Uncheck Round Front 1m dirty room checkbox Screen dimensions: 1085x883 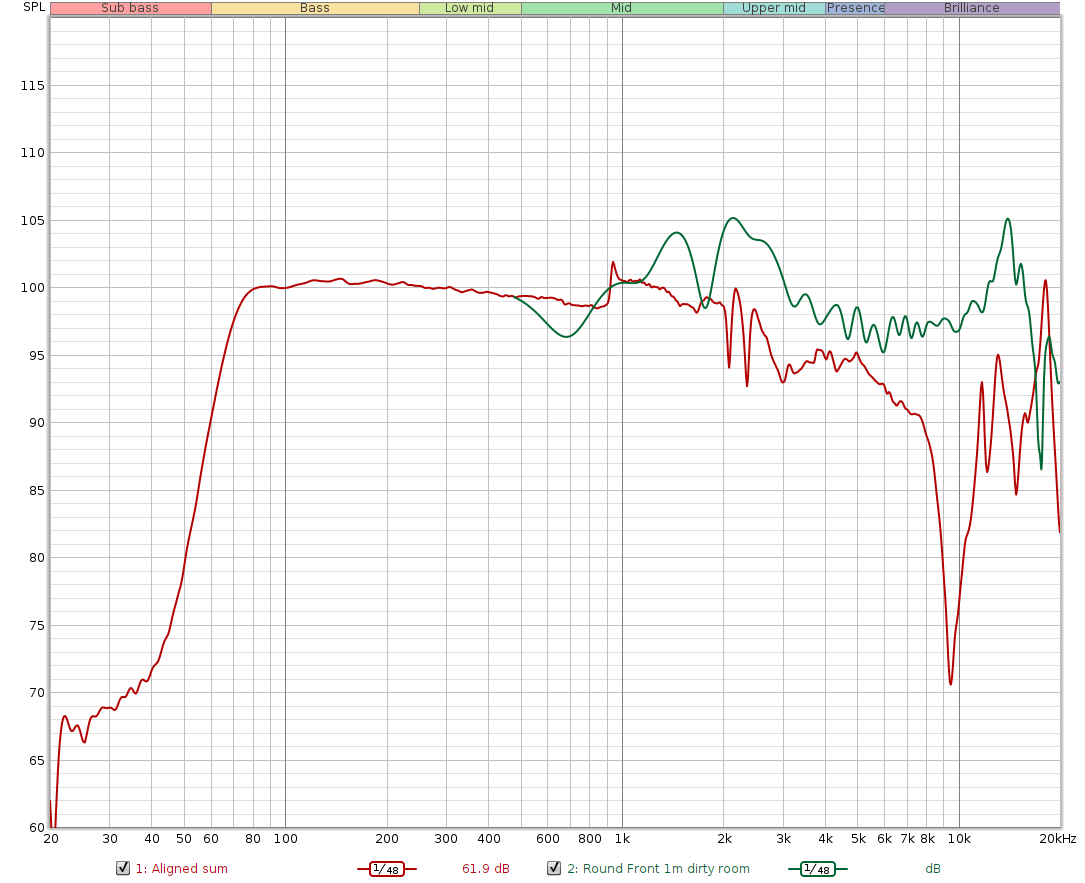pos(554,868)
